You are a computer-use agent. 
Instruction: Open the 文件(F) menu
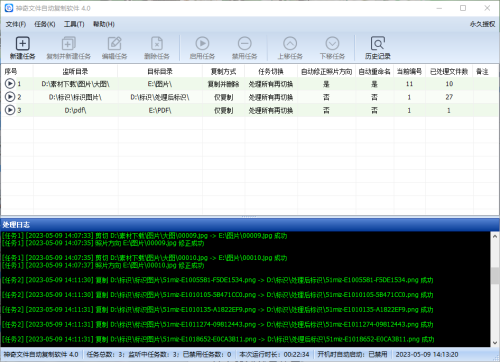pos(16,24)
